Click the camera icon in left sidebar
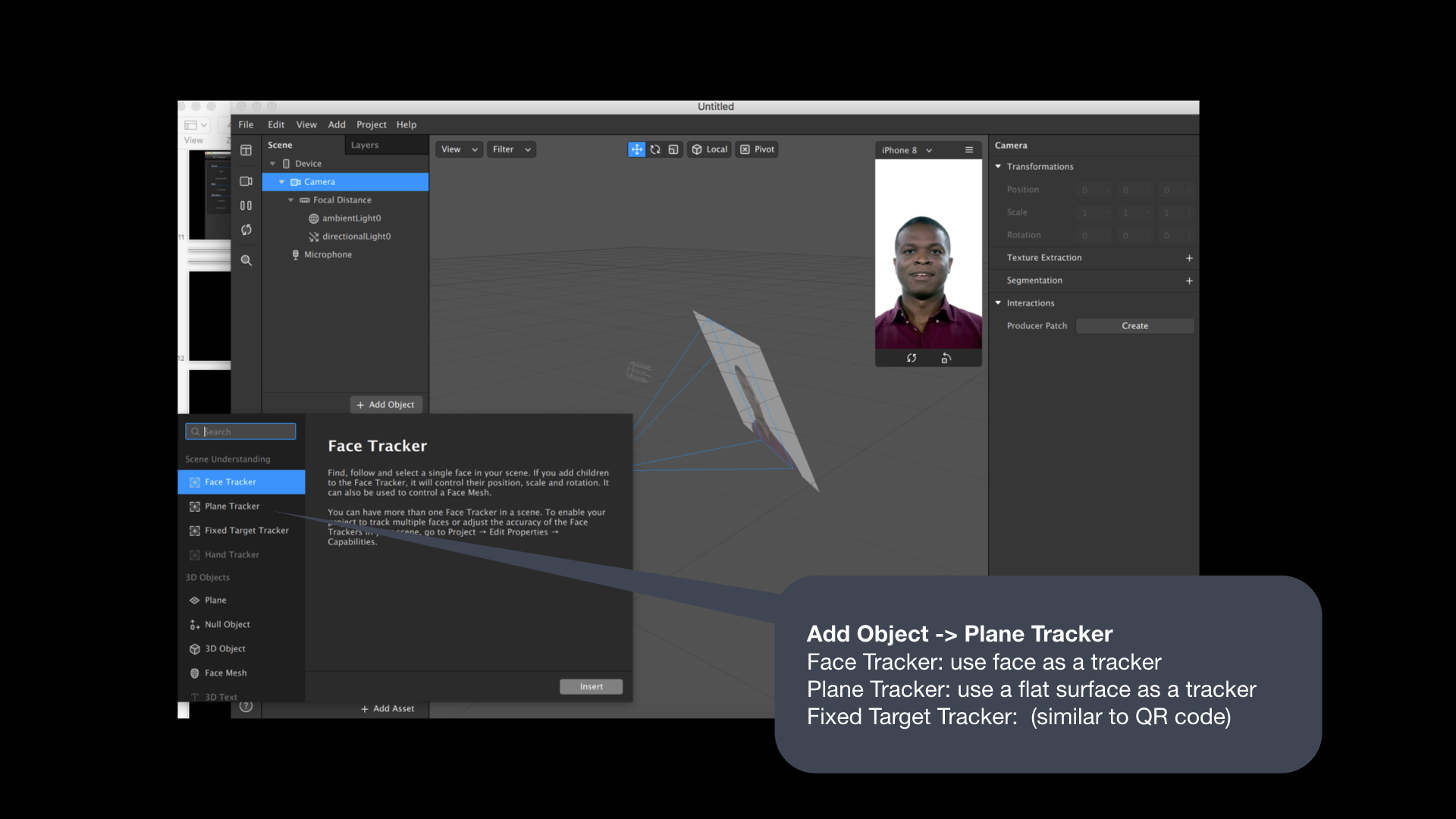Viewport: 1456px width, 819px height. [246, 181]
